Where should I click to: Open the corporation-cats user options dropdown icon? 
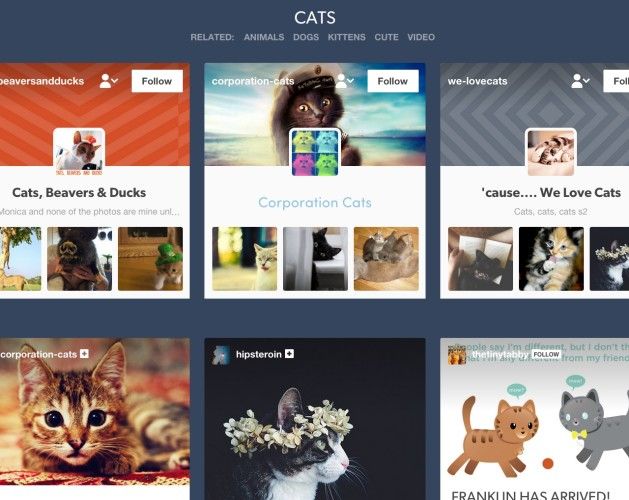(x=345, y=81)
